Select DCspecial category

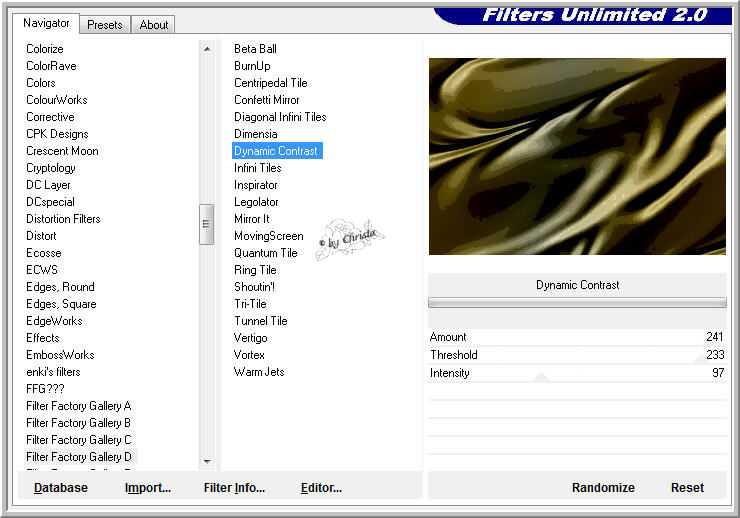coord(50,202)
